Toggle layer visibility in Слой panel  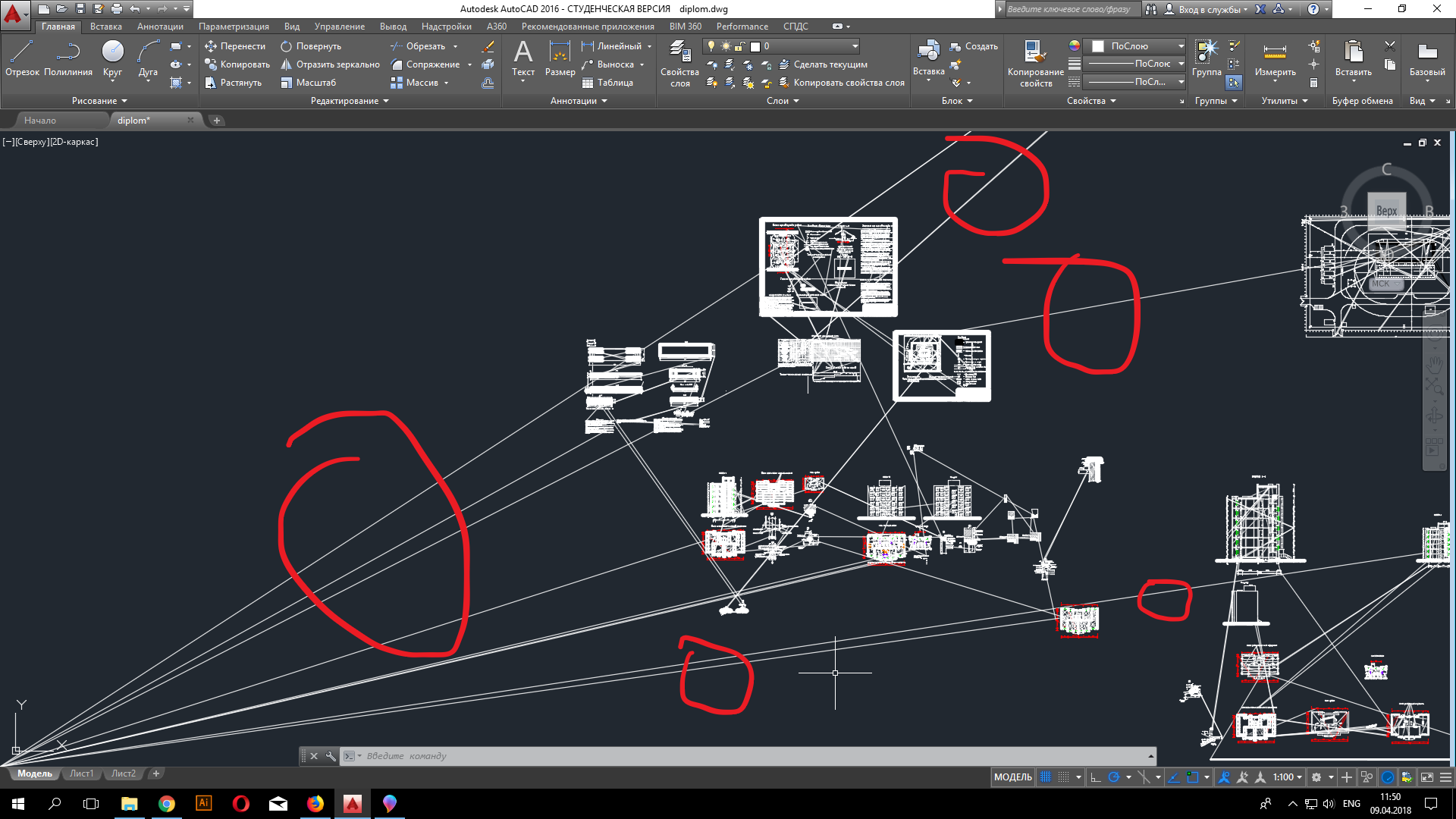pos(710,46)
